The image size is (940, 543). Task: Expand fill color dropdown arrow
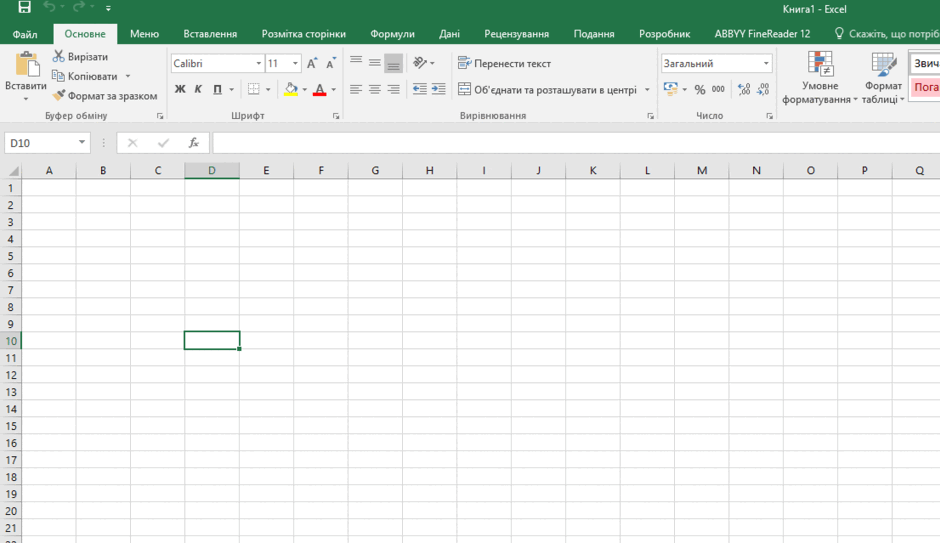pyautogui.click(x=305, y=89)
